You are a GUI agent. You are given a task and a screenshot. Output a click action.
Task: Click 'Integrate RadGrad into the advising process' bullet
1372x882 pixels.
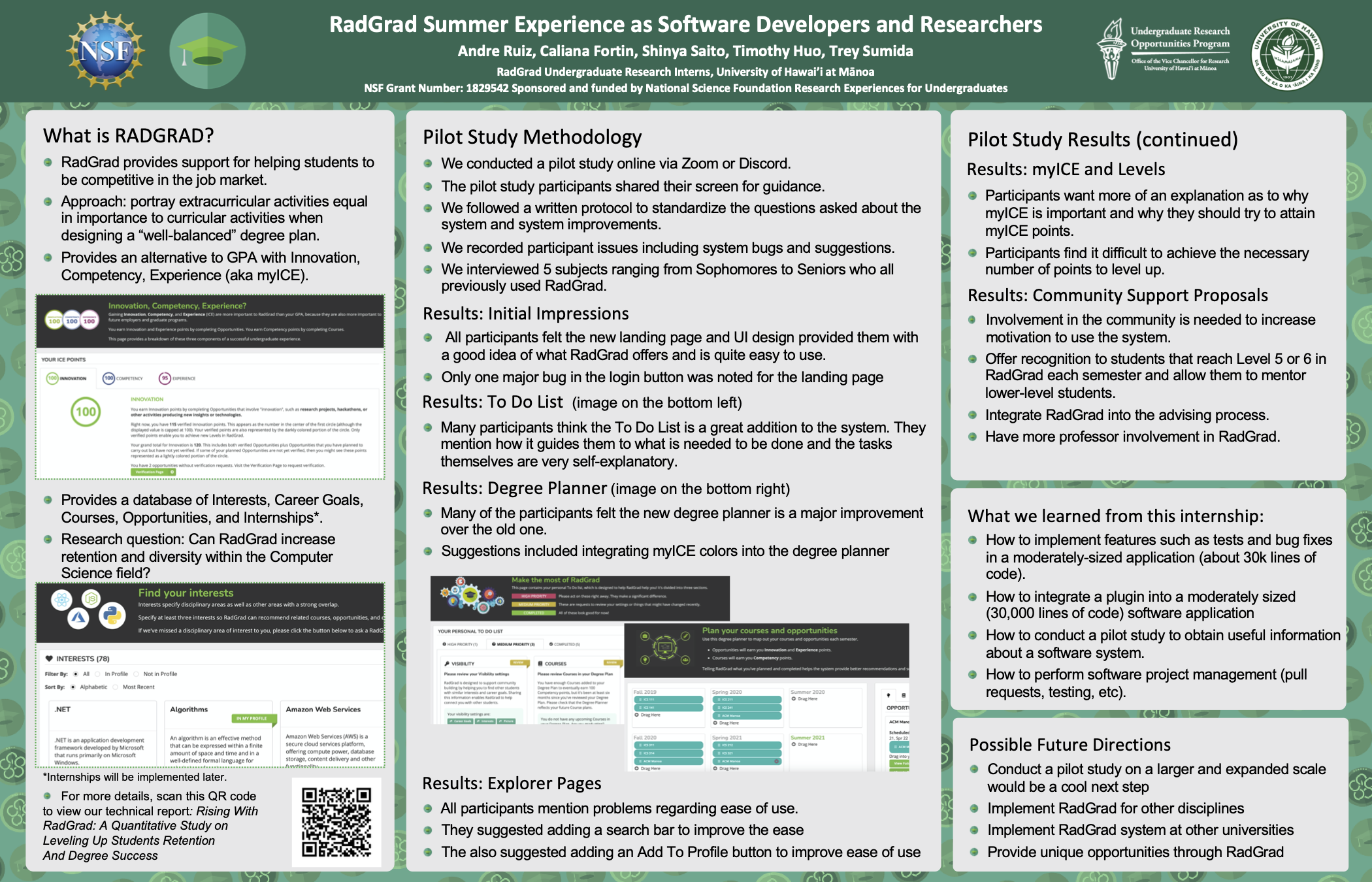(1127, 415)
